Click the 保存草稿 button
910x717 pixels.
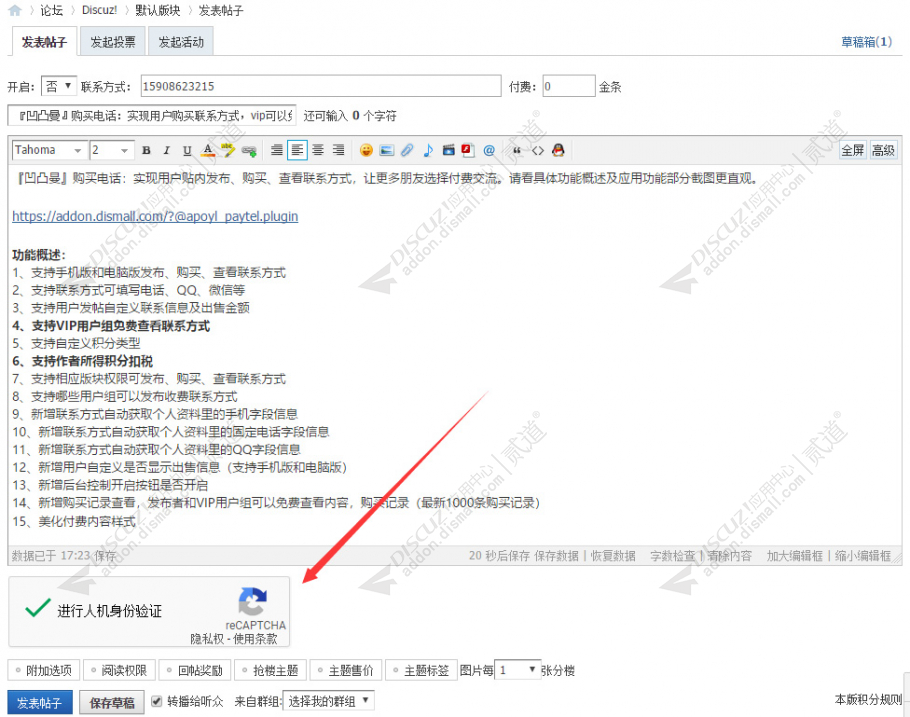(x=111, y=702)
